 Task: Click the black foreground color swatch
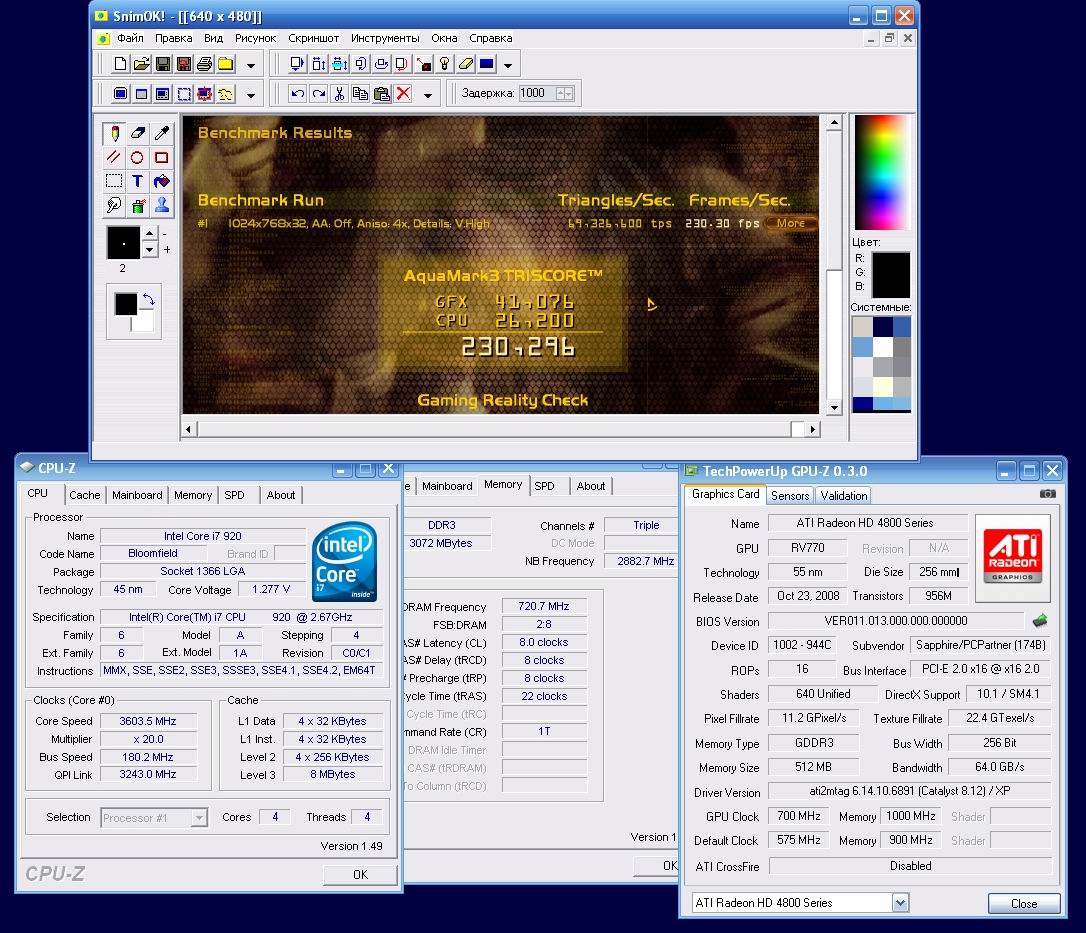125,303
